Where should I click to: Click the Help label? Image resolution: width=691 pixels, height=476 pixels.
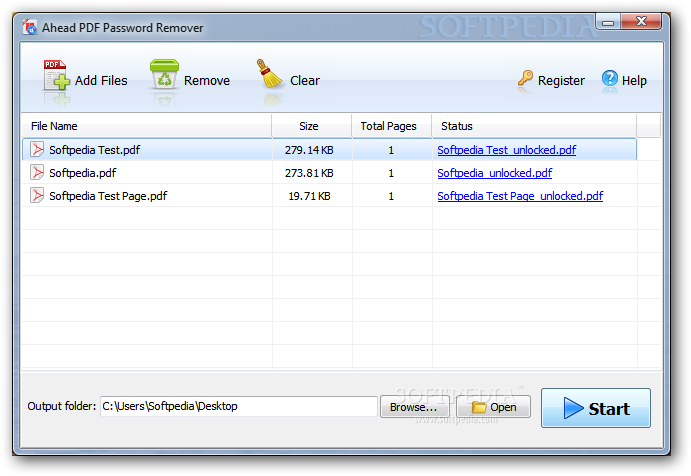pos(634,81)
